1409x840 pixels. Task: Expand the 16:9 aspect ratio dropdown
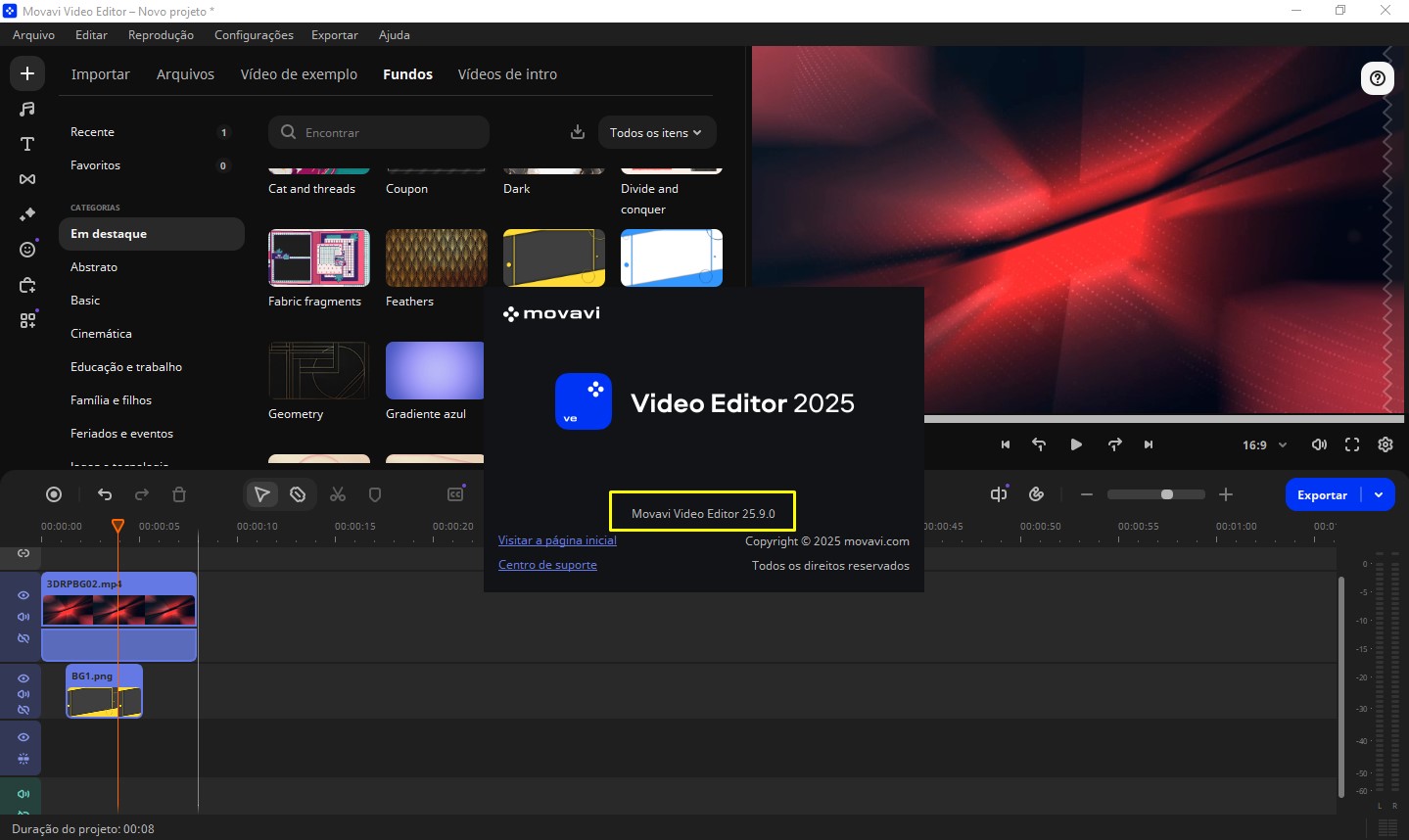[1262, 444]
